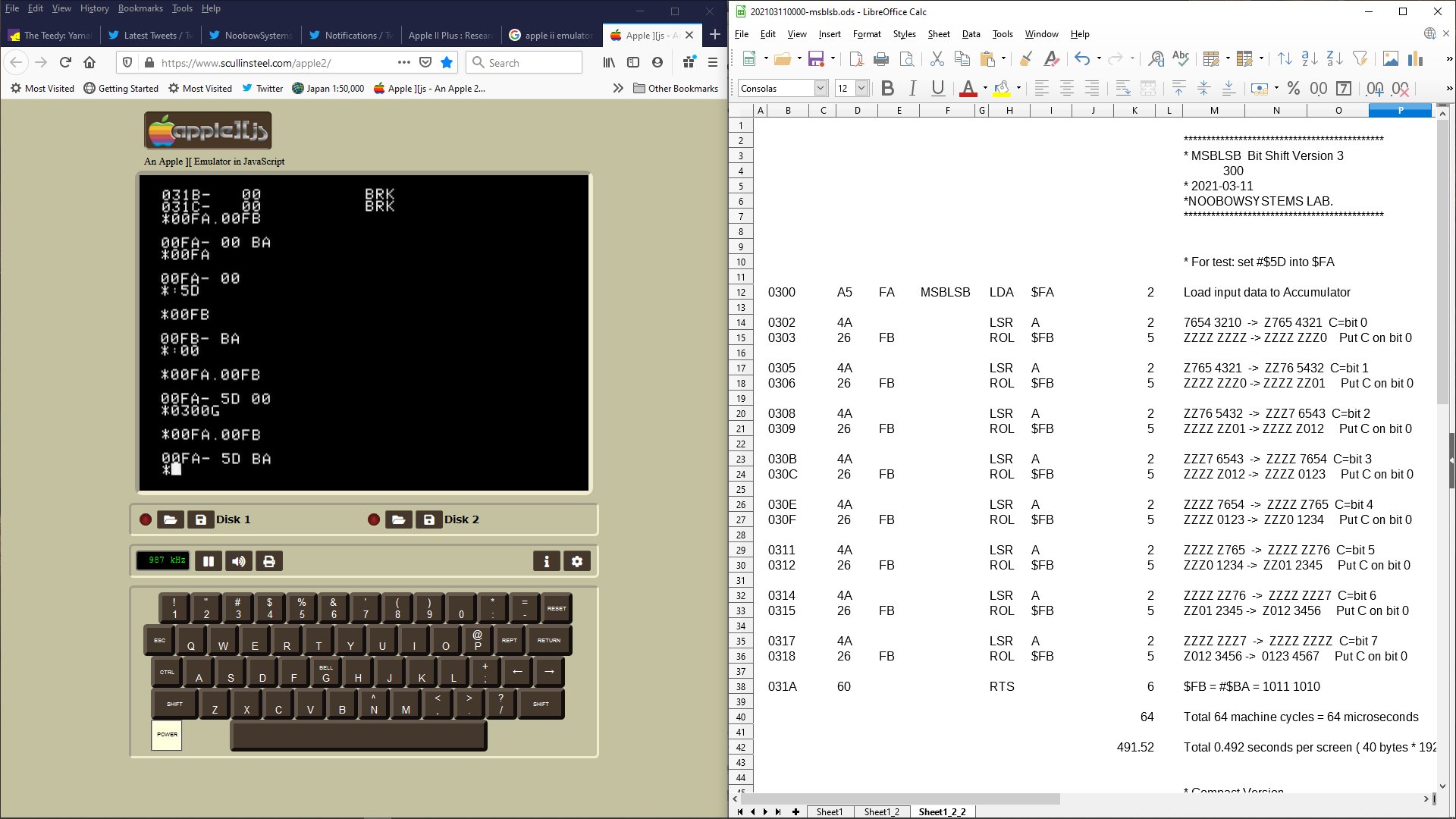Open disk image for Disk 1
Viewport: 1456px width, 819px height.
(171, 519)
